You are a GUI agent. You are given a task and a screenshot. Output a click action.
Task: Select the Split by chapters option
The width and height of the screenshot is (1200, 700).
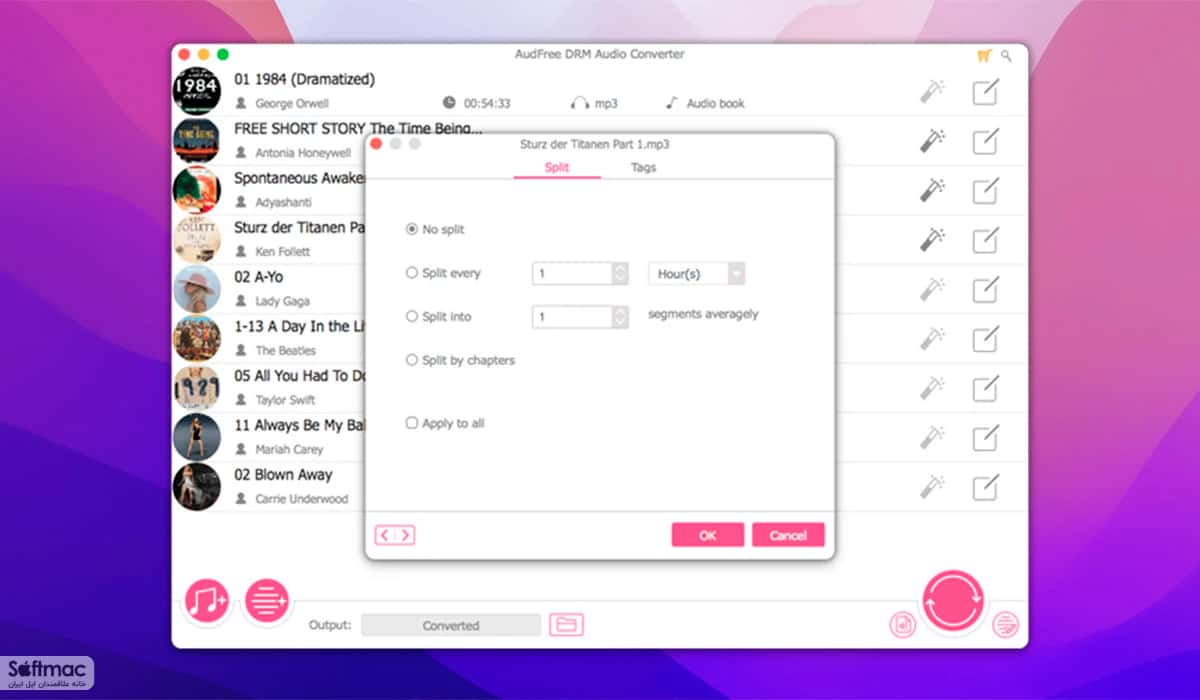[x=411, y=360]
